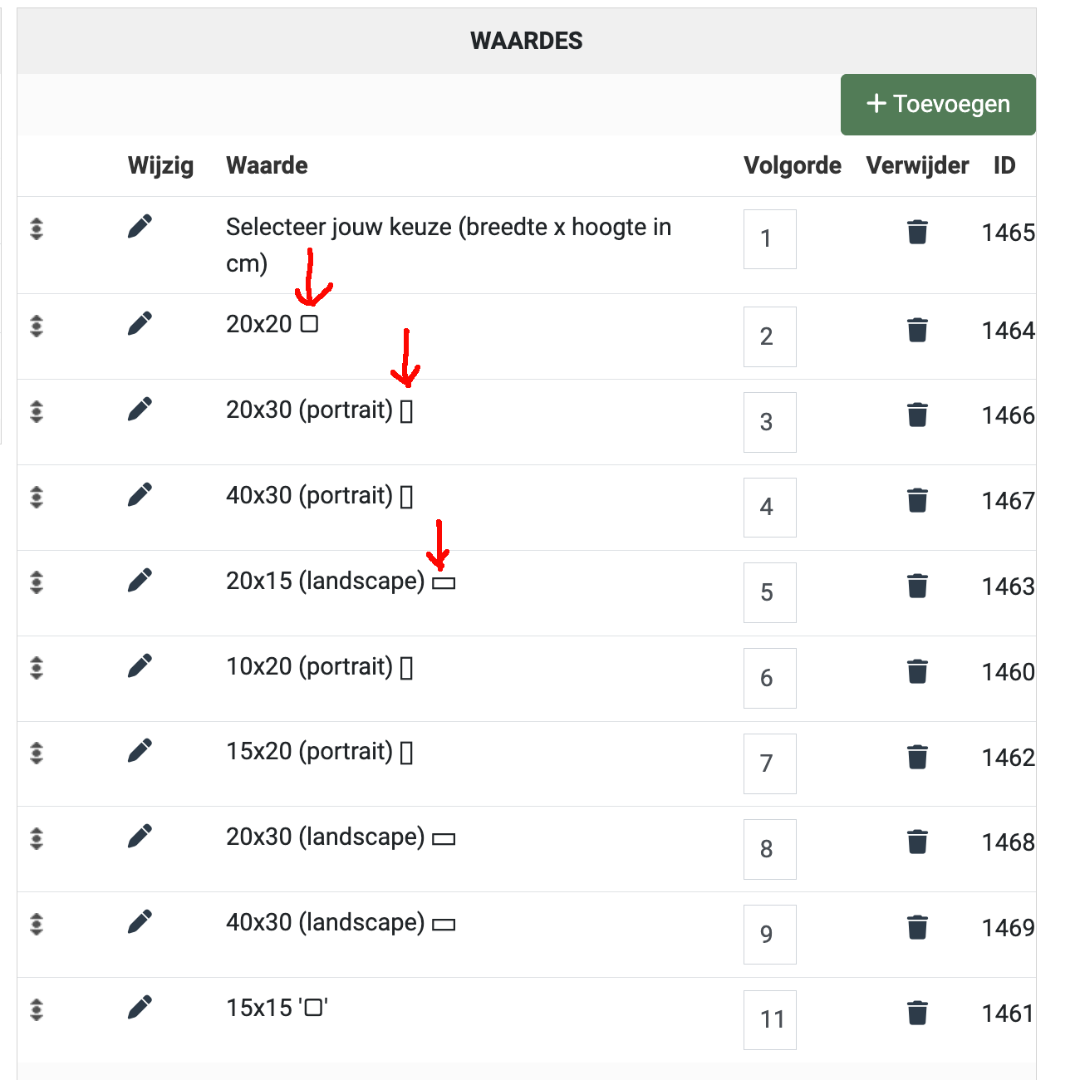Click the Waarde column header

[267, 165]
